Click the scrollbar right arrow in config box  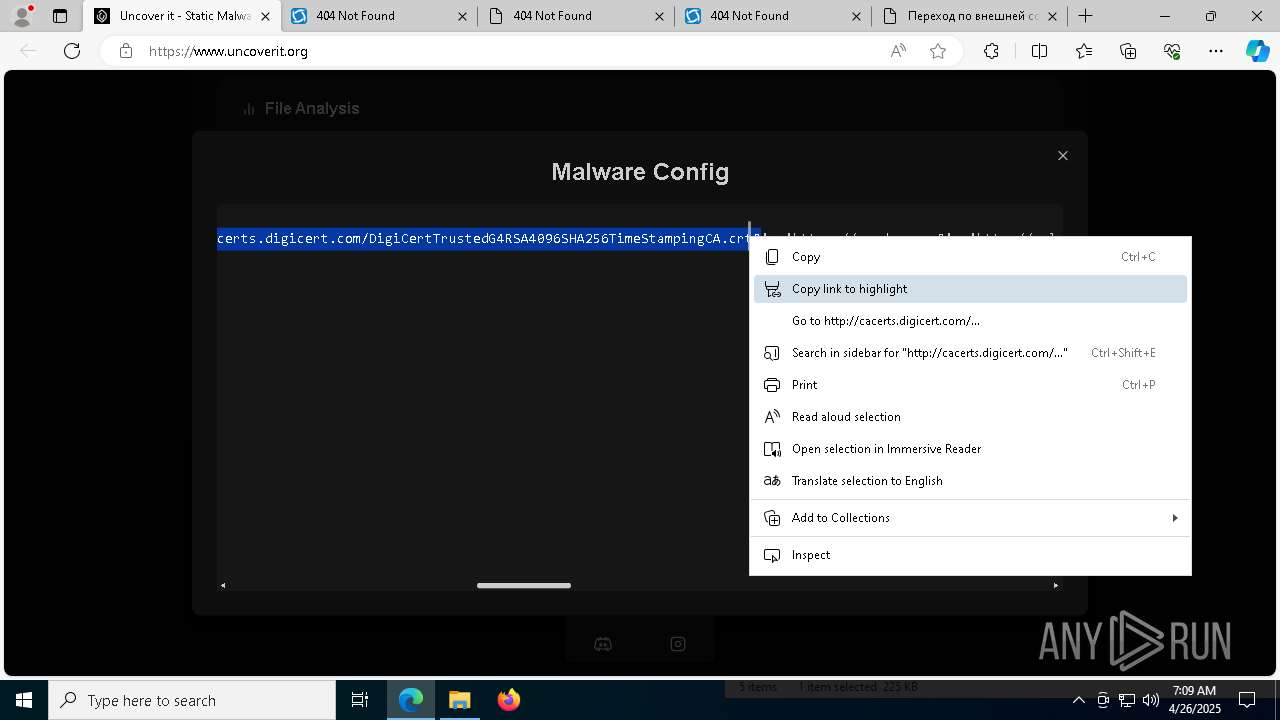pyautogui.click(x=1056, y=585)
